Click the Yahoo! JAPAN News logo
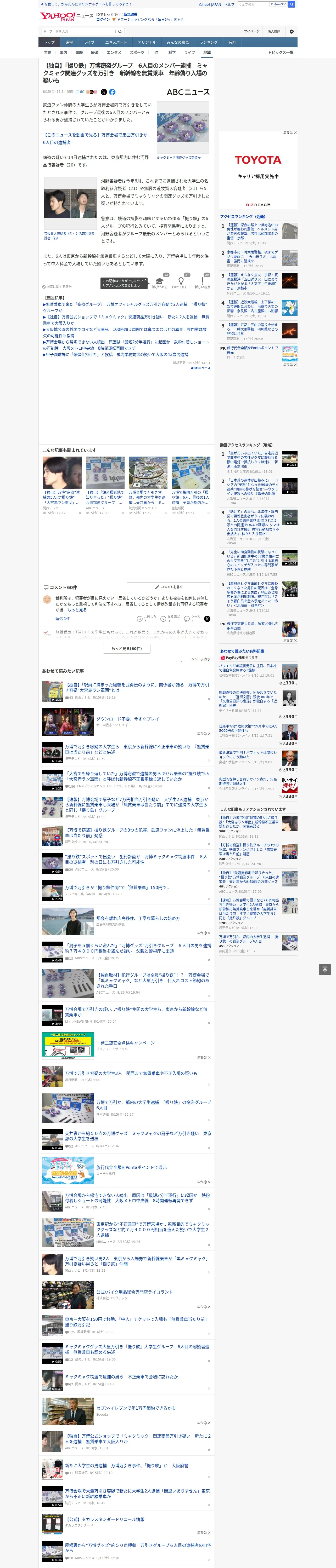The width and height of the screenshot is (336, 1568). [x=66, y=16]
